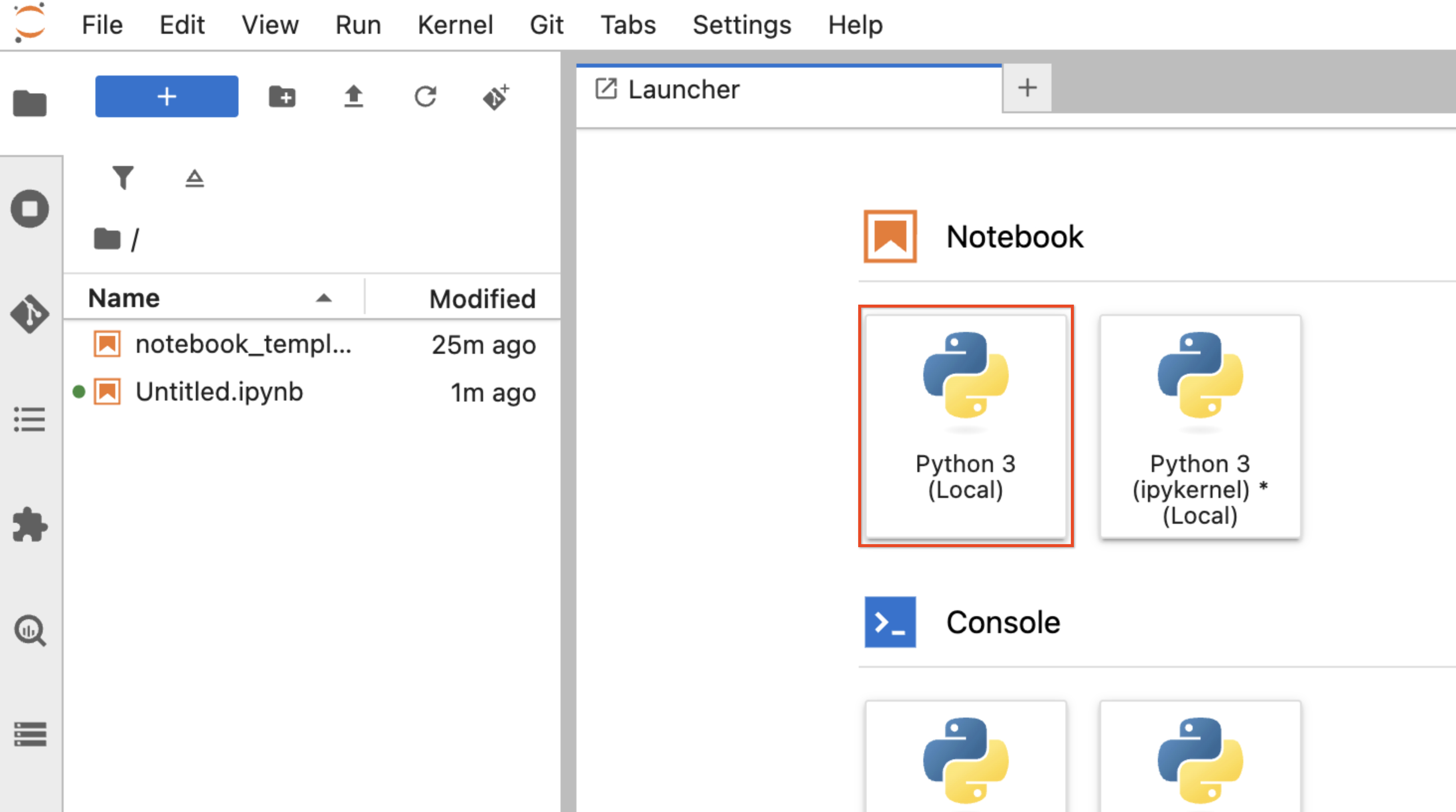Open the Running Terminals and Kernels panel
This screenshot has width=1456, height=812.
coord(29,209)
